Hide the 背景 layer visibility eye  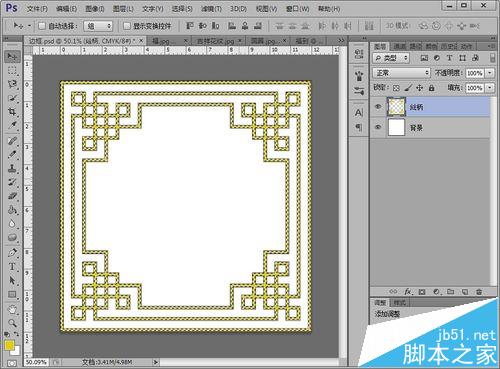tap(378, 127)
